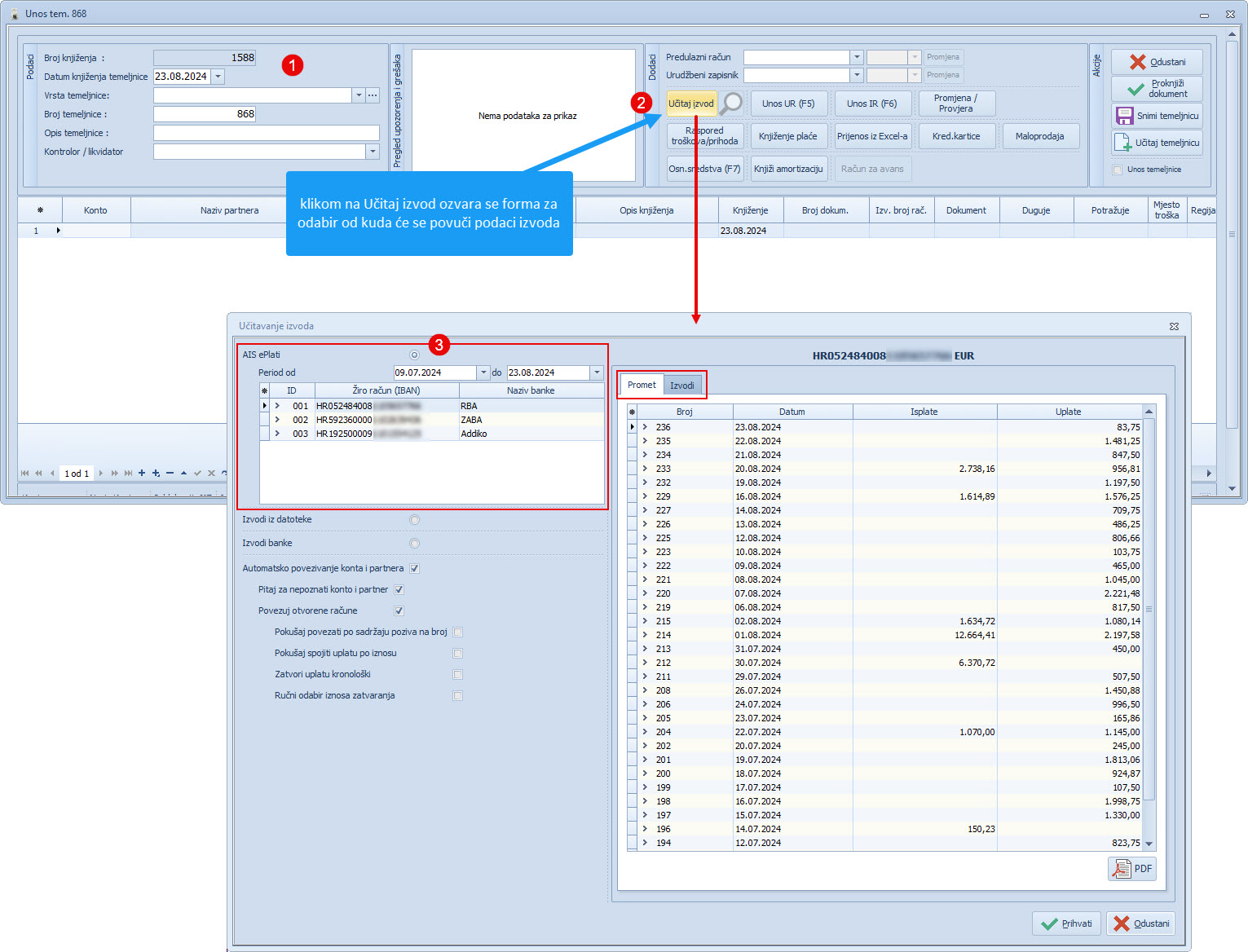This screenshot has height=952, width=1248.
Task: Click the plus icon to add a record
Action: (x=142, y=474)
